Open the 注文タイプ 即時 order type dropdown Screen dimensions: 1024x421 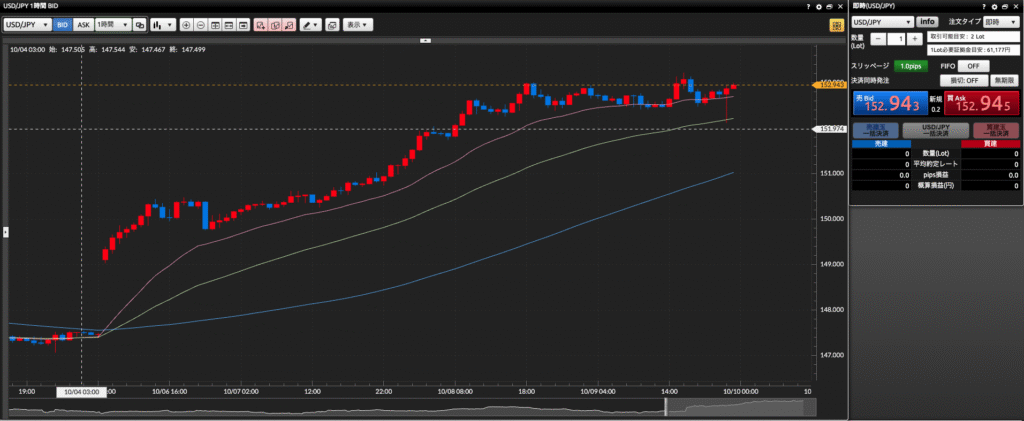[x=1002, y=21]
